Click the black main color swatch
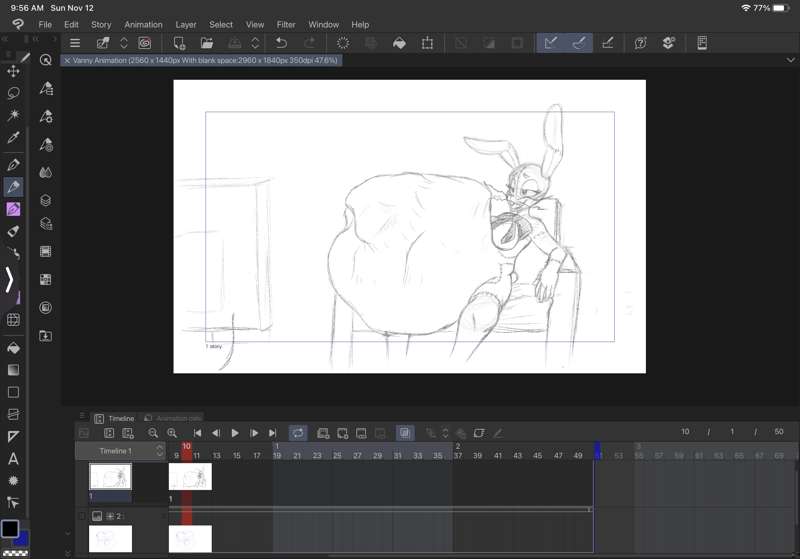 tap(10, 528)
